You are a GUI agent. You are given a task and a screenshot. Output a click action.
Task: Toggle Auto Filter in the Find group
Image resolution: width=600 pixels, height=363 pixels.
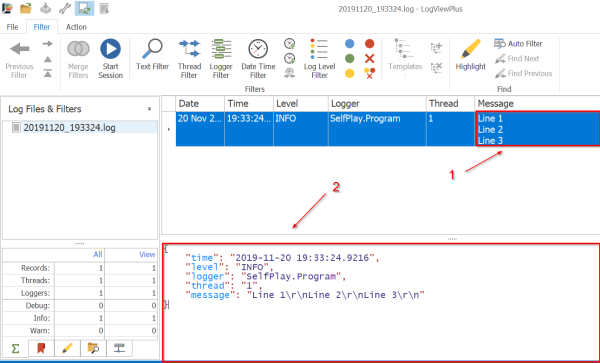[518, 44]
